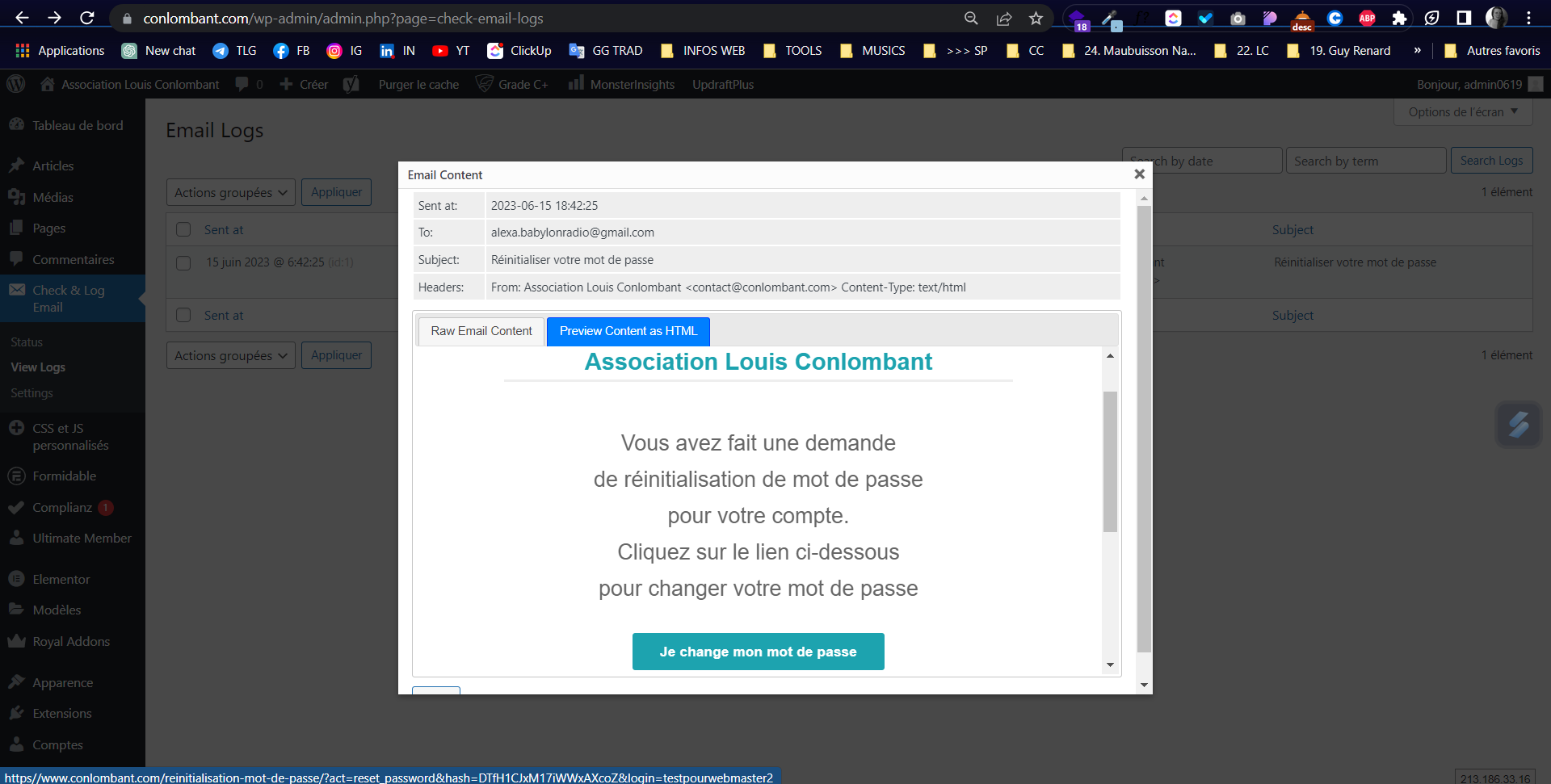Open the Facebook FB bookmark
This screenshot has width=1551, height=784.
click(x=292, y=50)
